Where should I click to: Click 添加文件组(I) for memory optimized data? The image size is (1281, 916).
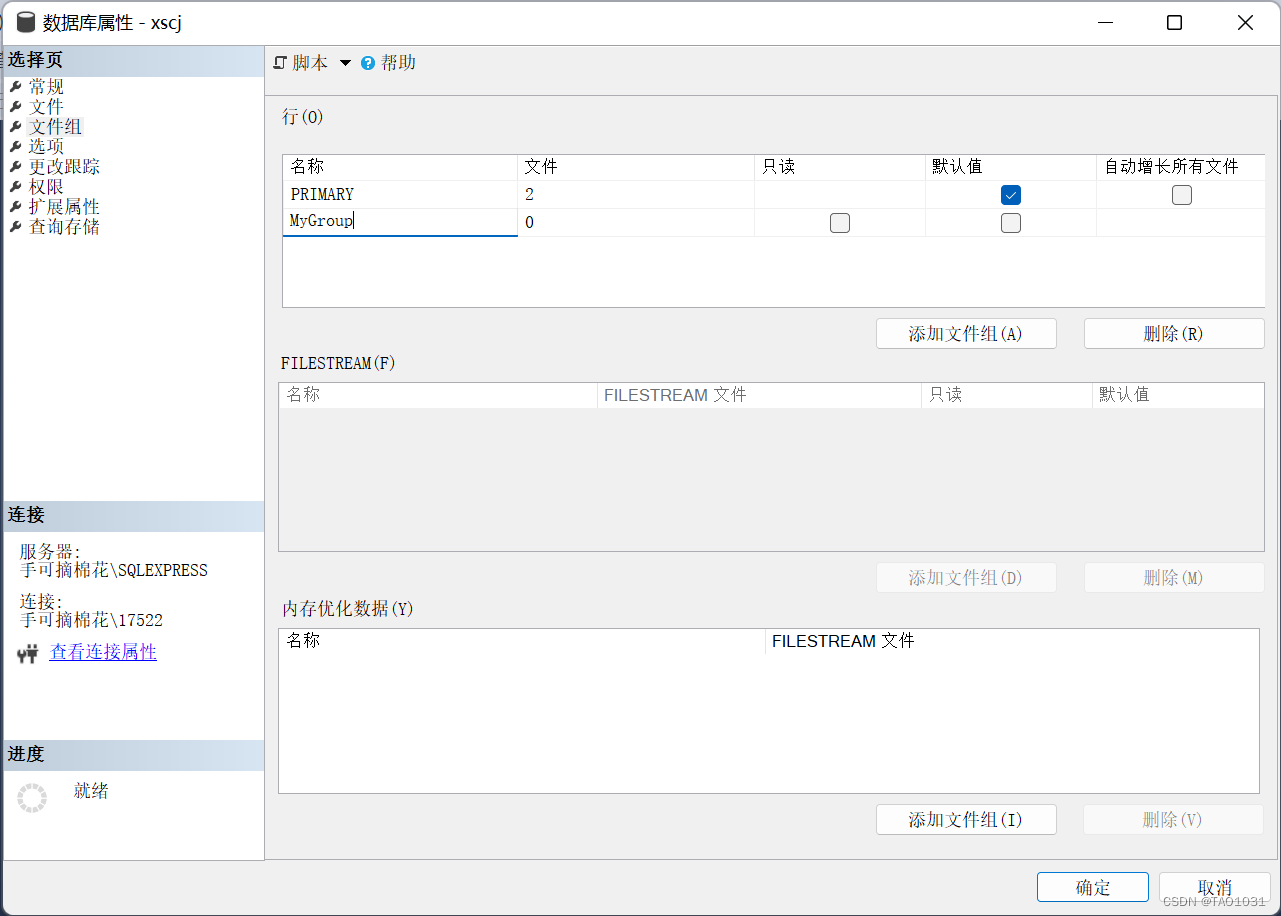(966, 820)
